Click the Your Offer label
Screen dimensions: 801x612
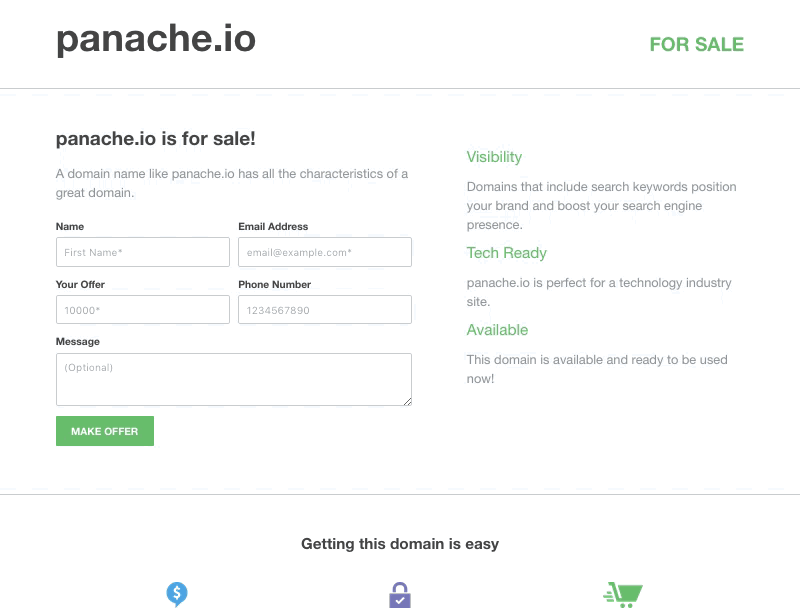[x=80, y=285]
